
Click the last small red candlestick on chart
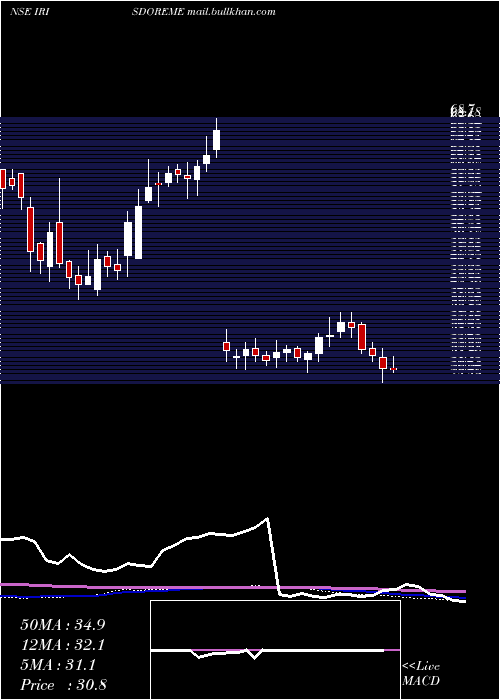[x=393, y=369]
